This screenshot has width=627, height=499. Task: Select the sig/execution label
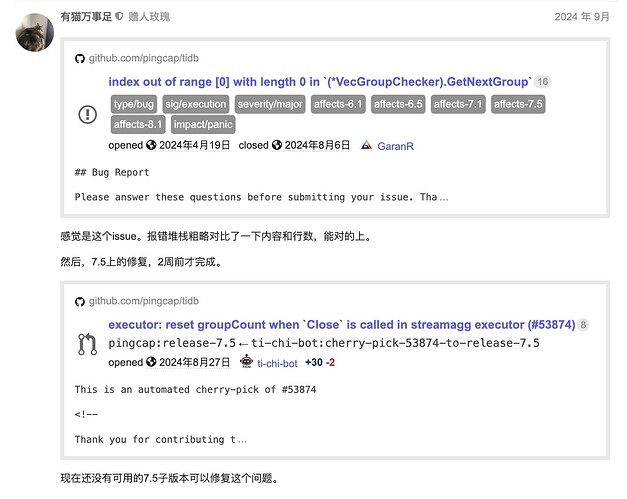[196, 104]
